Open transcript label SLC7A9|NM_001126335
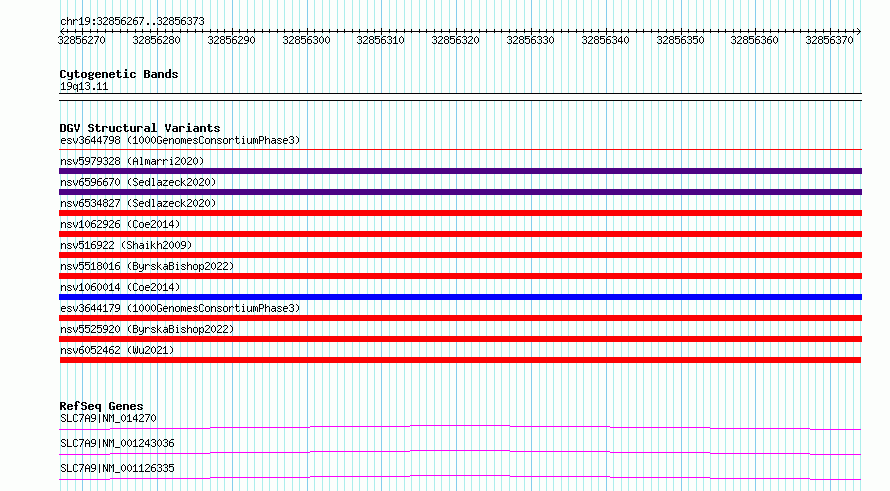890x491 pixels. pos(117,468)
